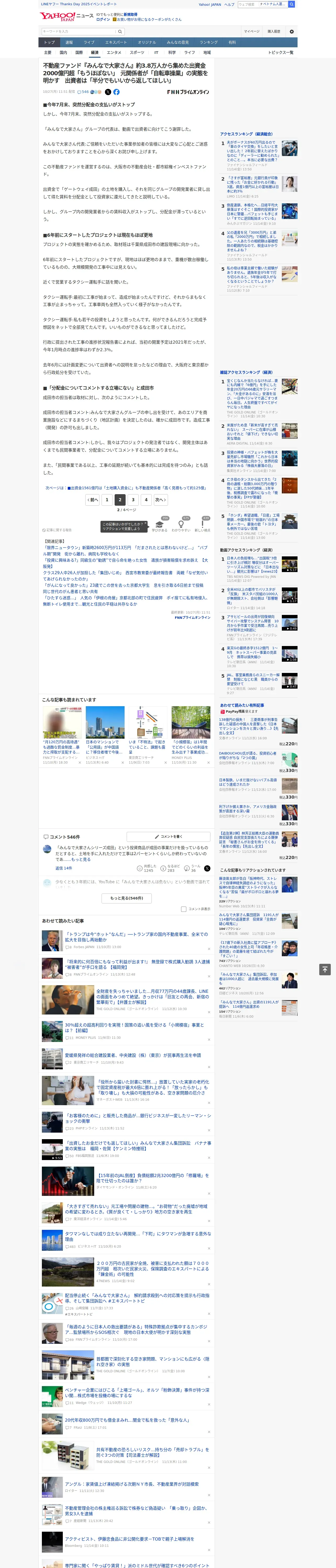Image resolution: width=336 pixels, height=1568 pixels.
Task: Click the blue search button at top right
Action: [292, 4]
